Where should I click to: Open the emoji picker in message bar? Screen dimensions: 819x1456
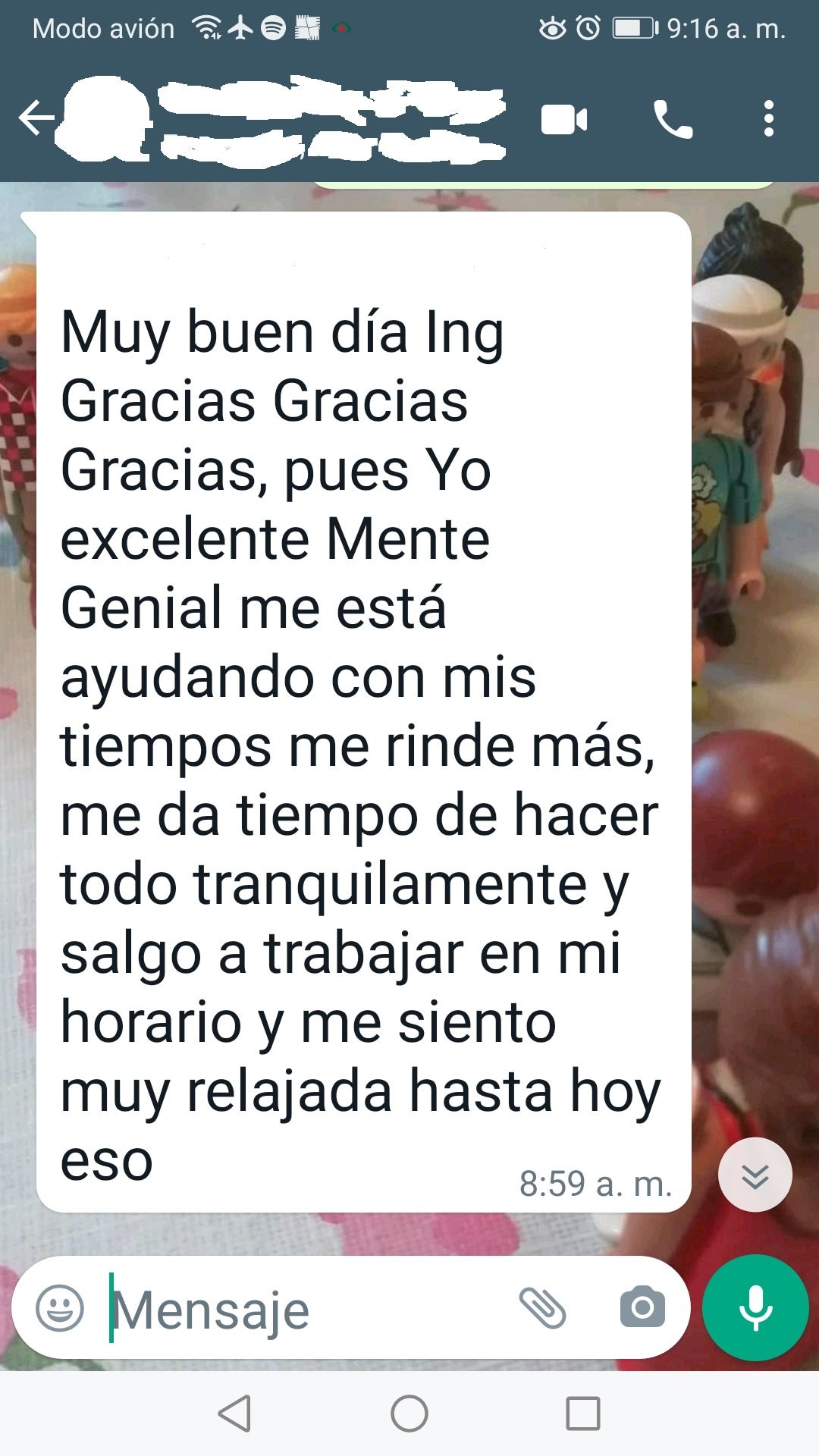tap(60, 1307)
